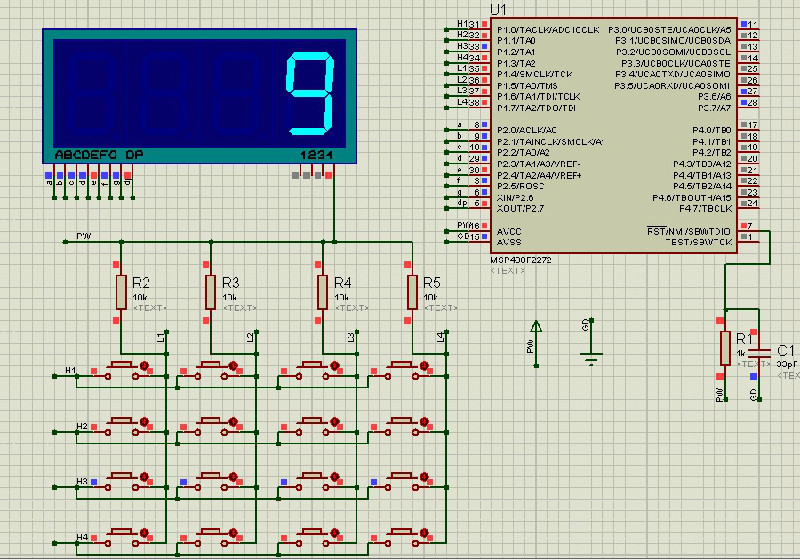Viewport: 800px width, 560px height.
Task: Click the U1 component reference label
Action: click(x=497, y=10)
